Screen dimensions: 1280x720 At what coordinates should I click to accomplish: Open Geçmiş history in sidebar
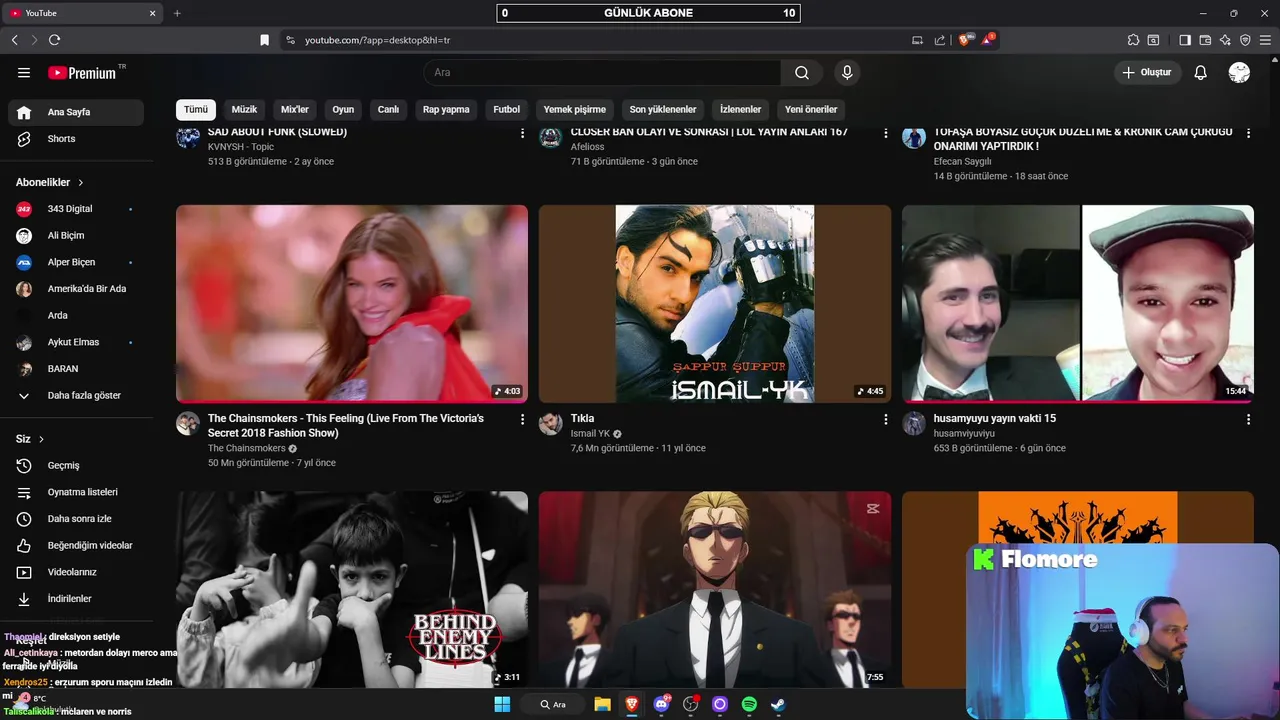pyautogui.click(x=76, y=465)
